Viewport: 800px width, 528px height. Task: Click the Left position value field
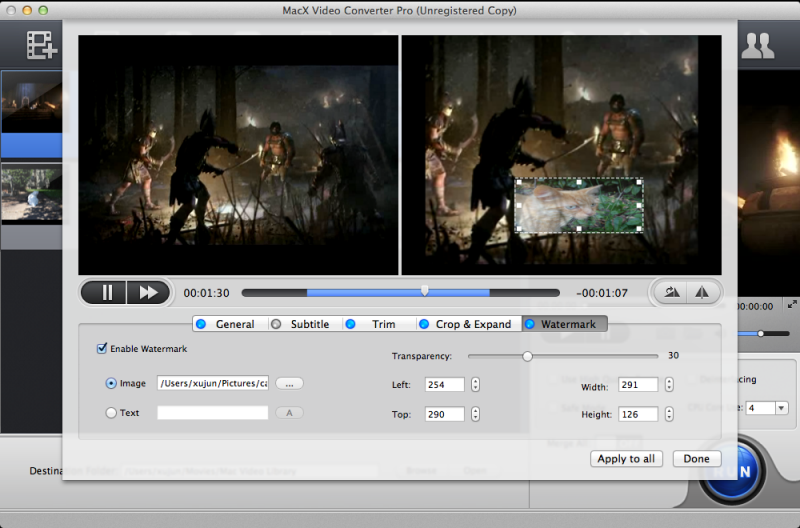coord(445,385)
